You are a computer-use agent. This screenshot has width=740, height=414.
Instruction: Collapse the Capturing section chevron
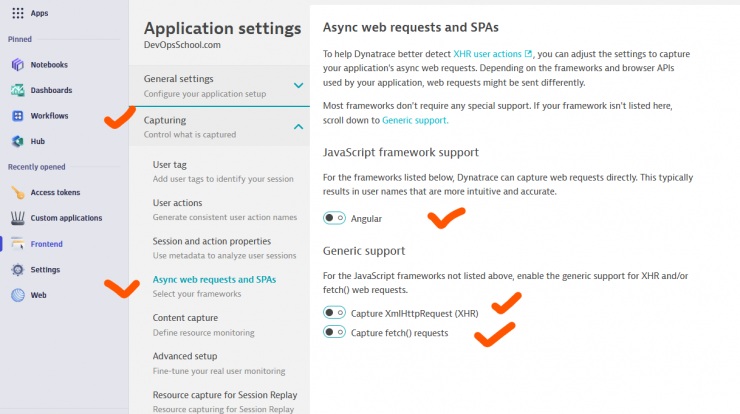click(298, 127)
